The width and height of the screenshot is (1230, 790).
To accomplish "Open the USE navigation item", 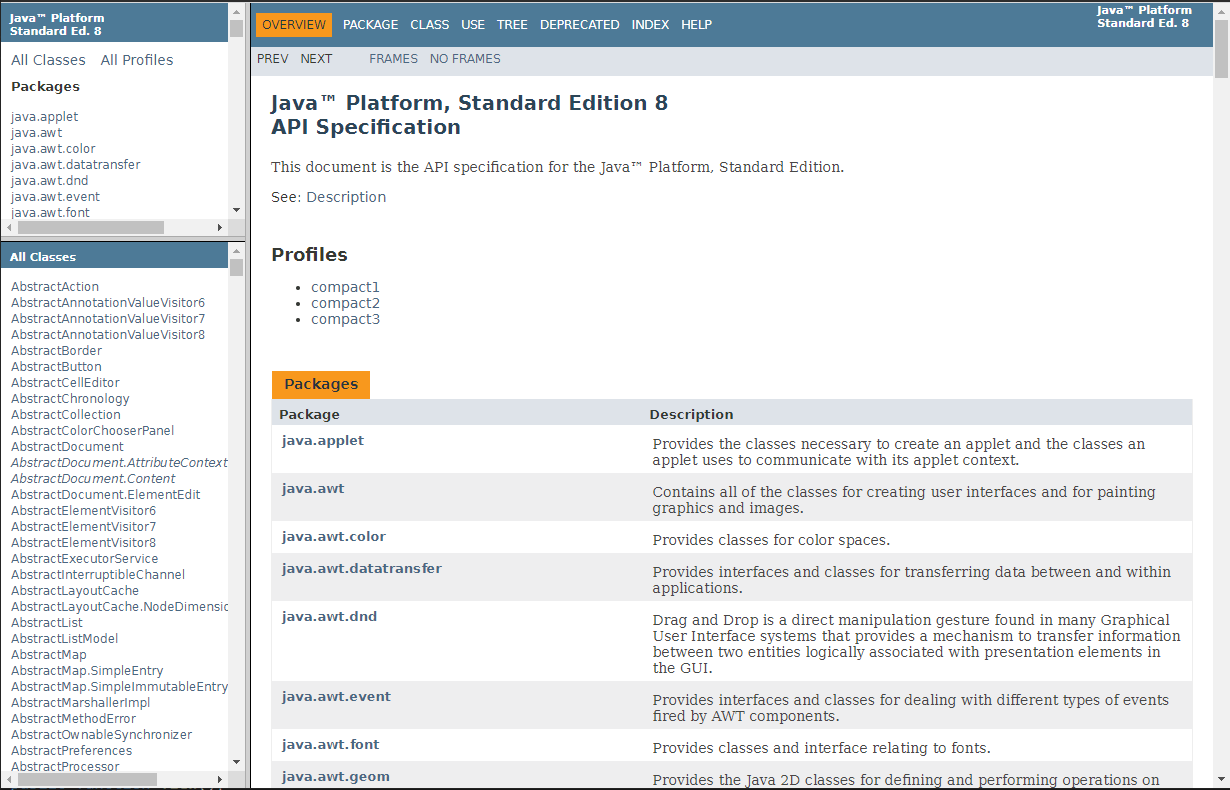I will click(473, 25).
